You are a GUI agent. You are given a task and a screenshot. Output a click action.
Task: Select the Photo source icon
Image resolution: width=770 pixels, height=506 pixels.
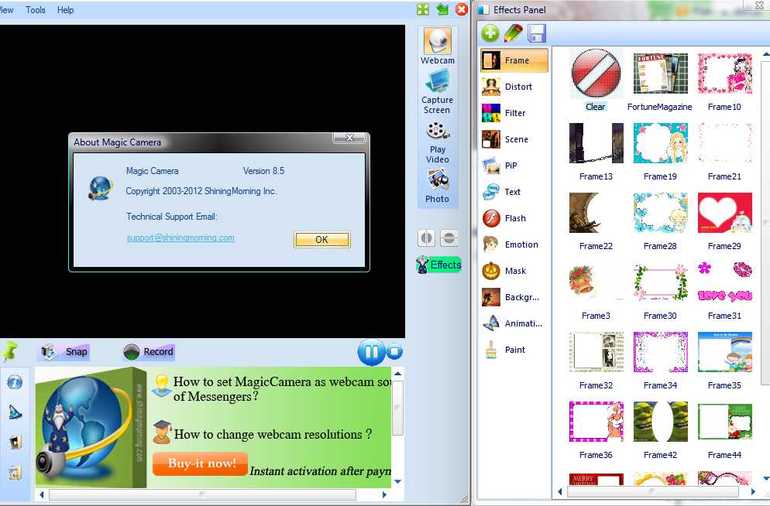(x=437, y=187)
